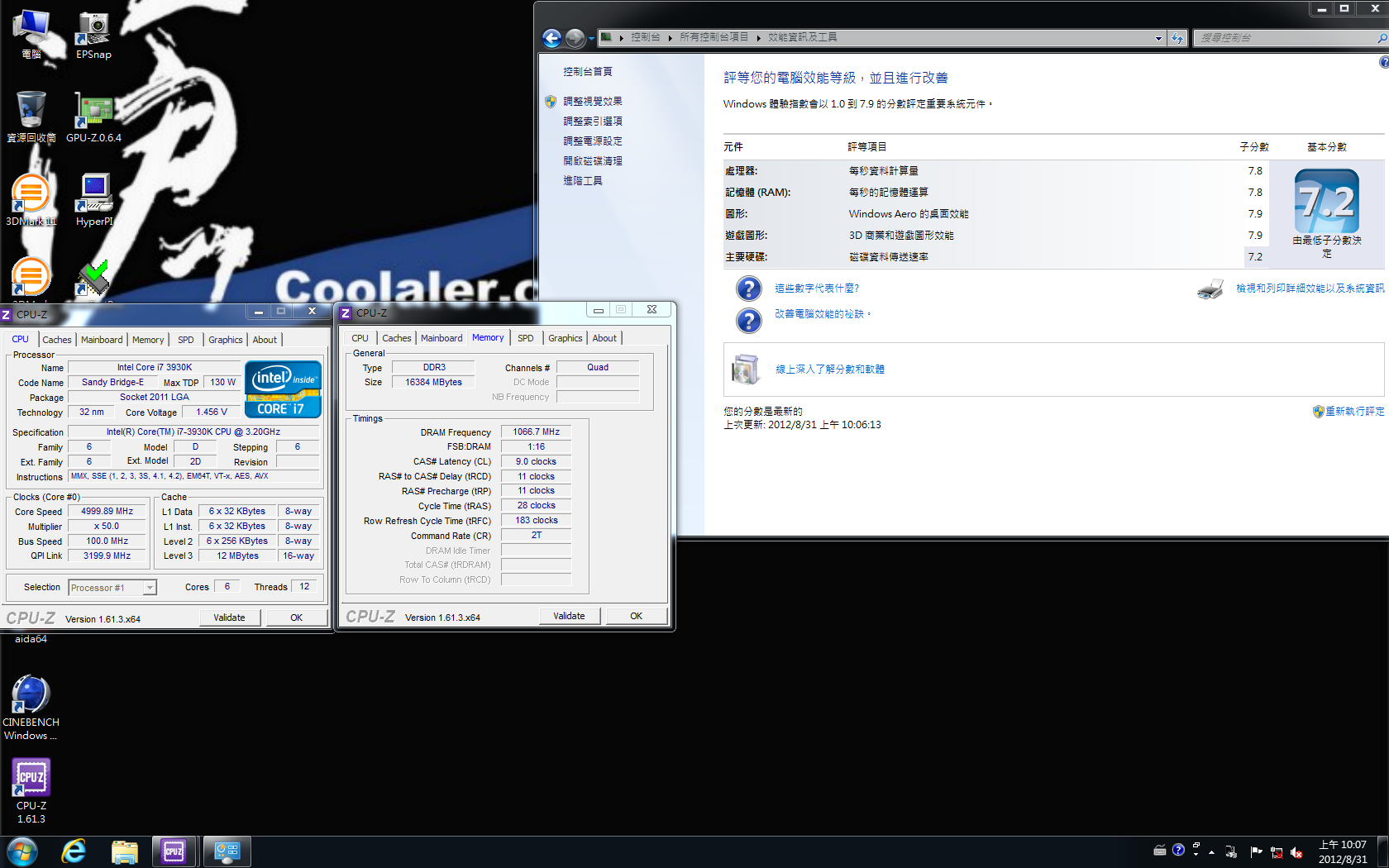1389x868 pixels.
Task: Open the GPU-Z.0.6.4 desktop icon
Action: 93,118
